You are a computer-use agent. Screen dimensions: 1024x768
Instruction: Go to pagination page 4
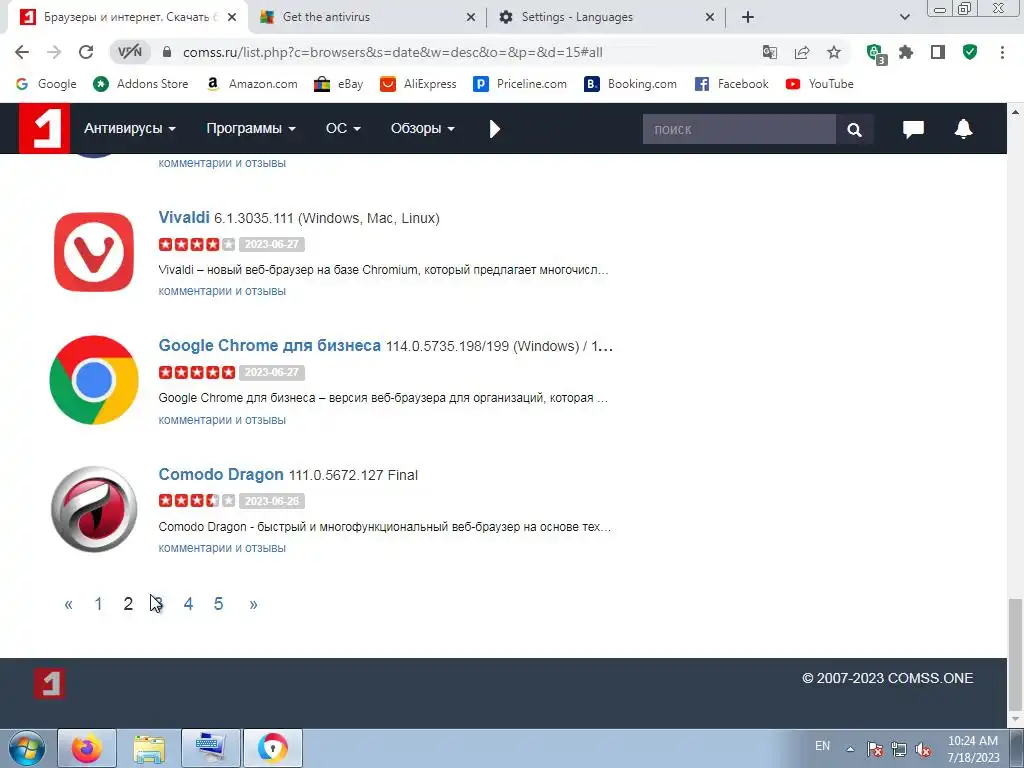pos(188,604)
